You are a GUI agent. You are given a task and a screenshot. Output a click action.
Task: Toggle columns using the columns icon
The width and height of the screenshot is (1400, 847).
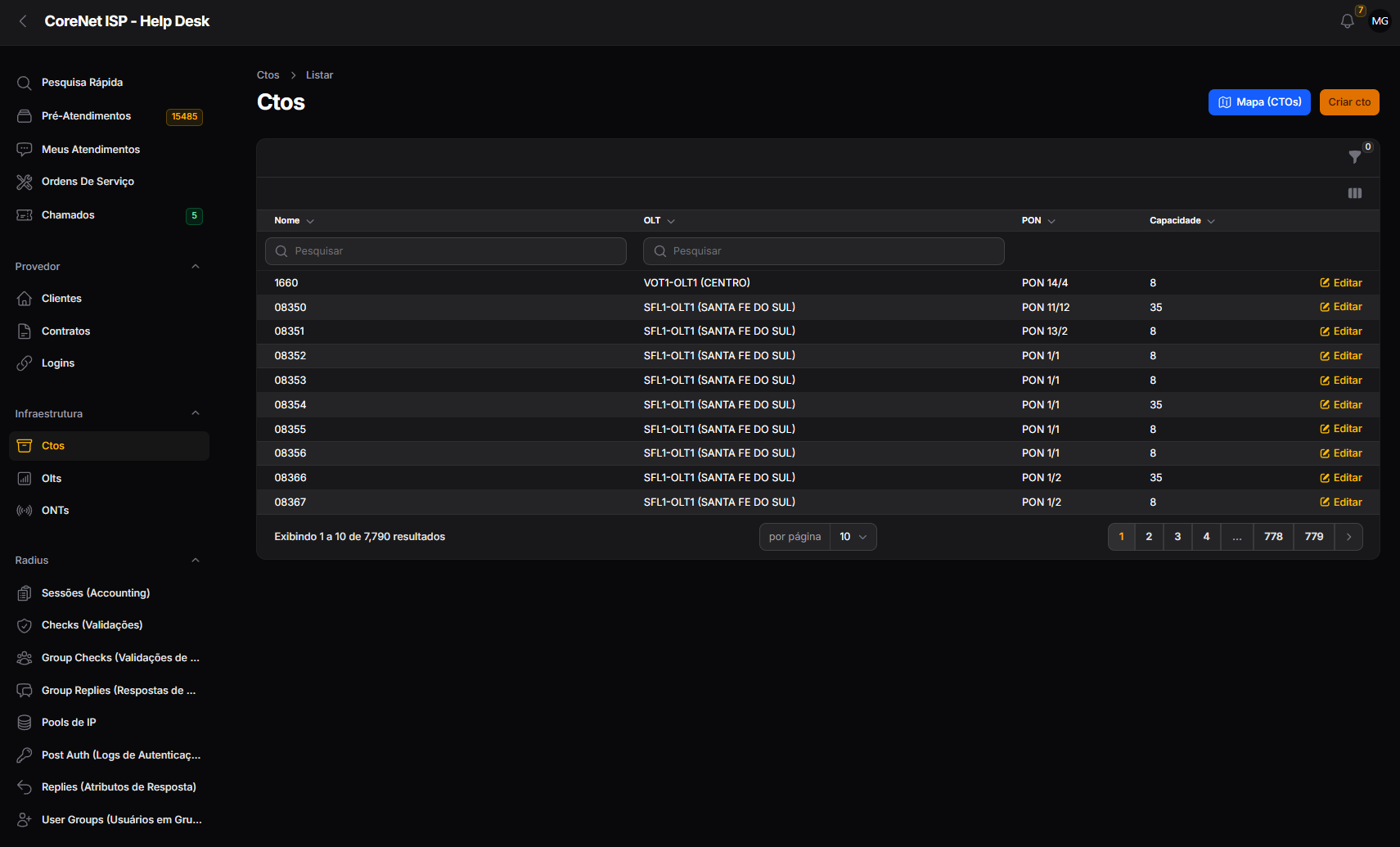click(x=1355, y=193)
